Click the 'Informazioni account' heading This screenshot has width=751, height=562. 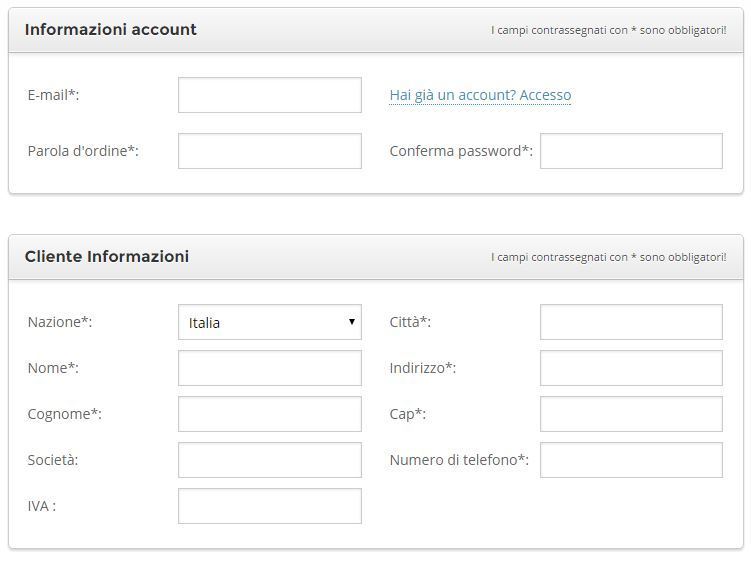[111, 30]
